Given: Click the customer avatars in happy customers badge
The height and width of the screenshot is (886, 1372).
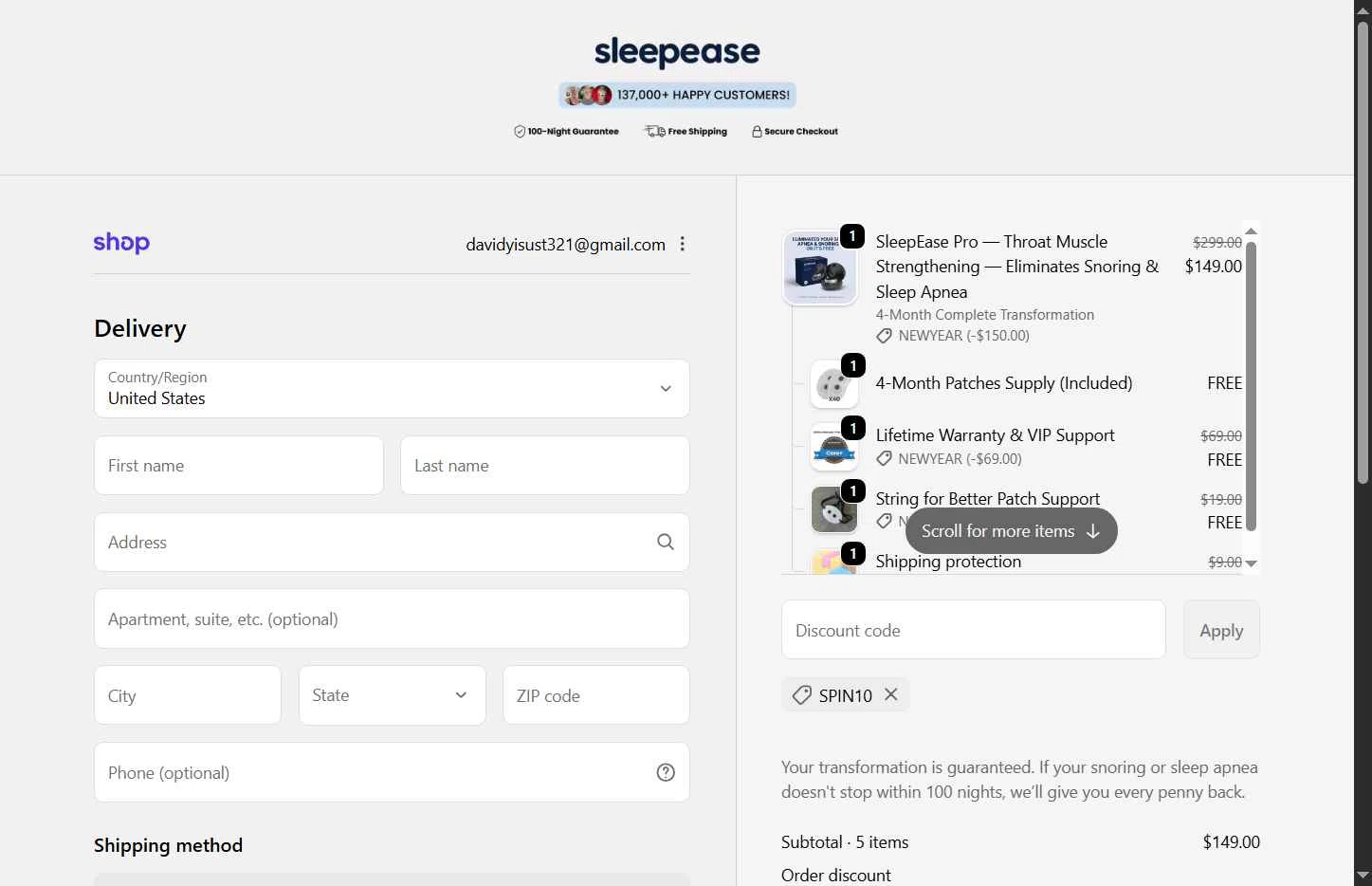Looking at the screenshot, I should pos(588,95).
